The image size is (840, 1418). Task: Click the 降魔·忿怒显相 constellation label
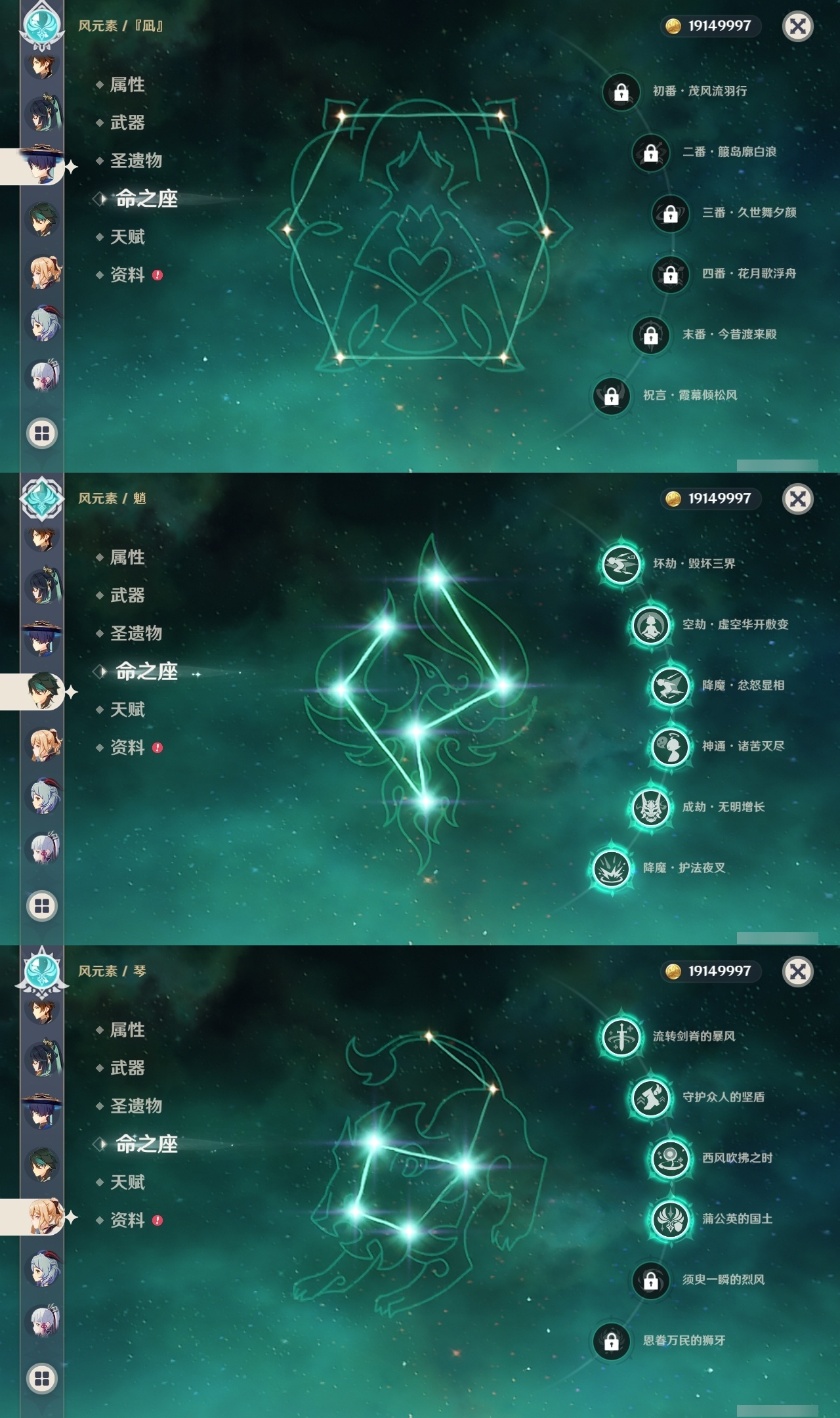click(743, 685)
